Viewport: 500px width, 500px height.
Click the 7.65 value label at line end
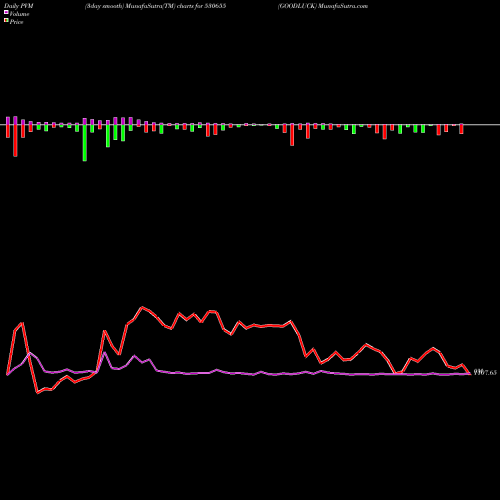485,372
